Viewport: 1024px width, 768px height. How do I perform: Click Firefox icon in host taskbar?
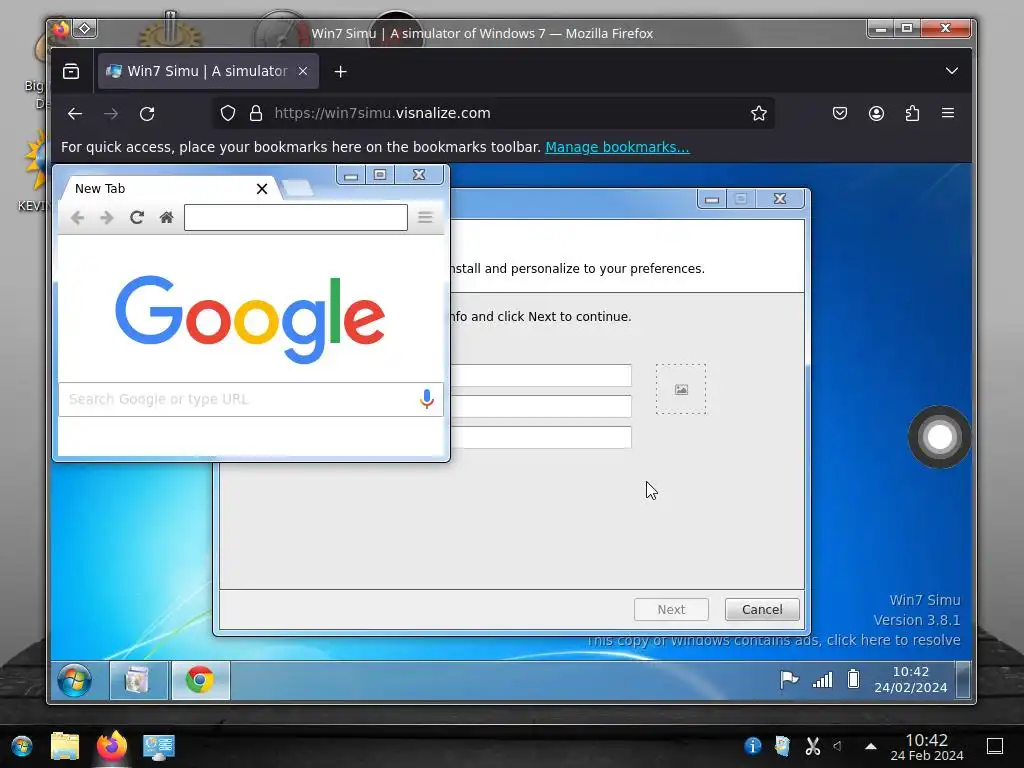point(112,746)
